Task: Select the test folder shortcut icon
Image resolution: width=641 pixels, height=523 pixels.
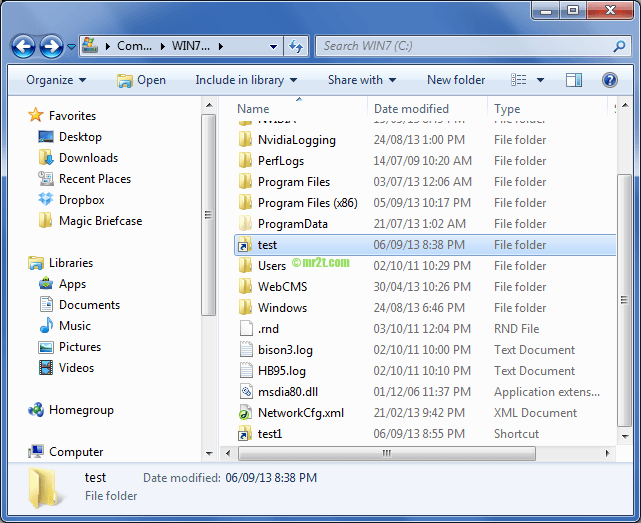Action: pos(245,245)
